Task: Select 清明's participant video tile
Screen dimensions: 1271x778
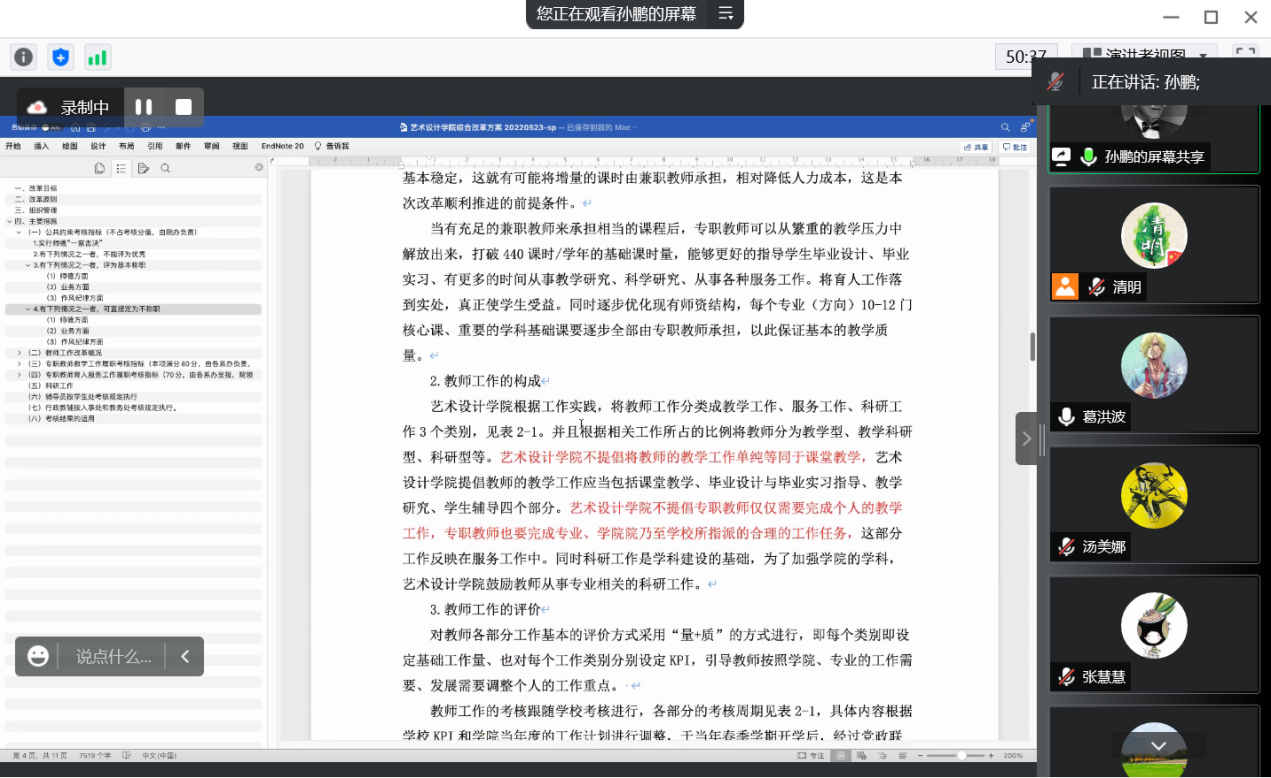Action: 1153,244
